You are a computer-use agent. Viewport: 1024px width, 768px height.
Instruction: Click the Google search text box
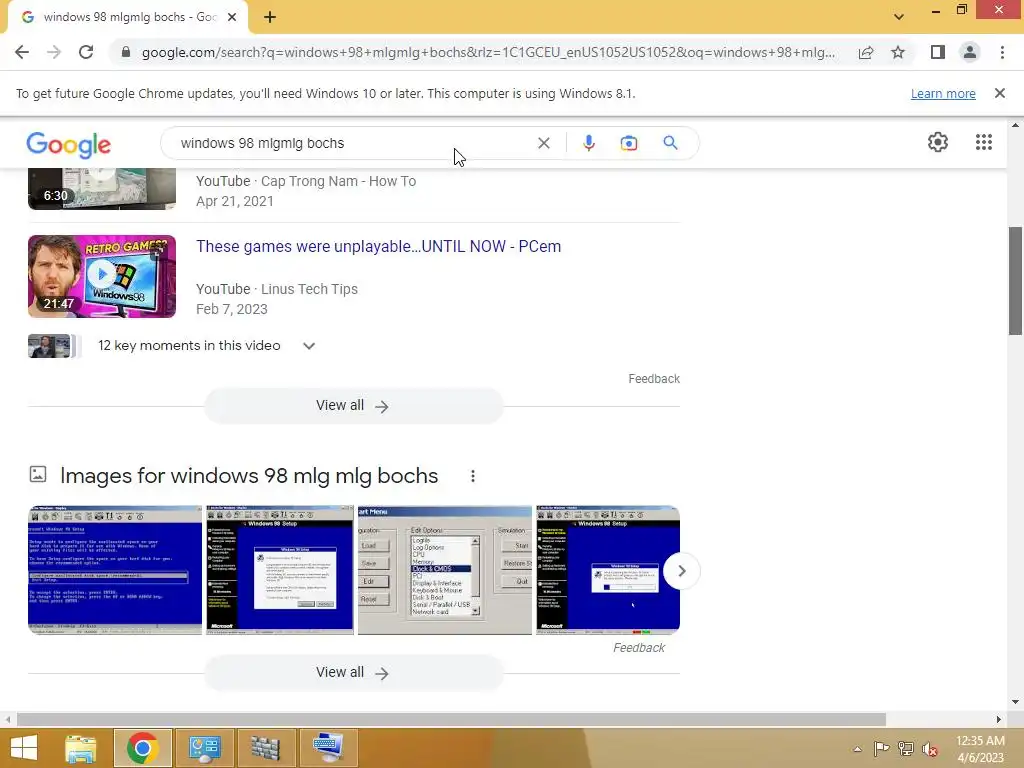[x=353, y=143]
